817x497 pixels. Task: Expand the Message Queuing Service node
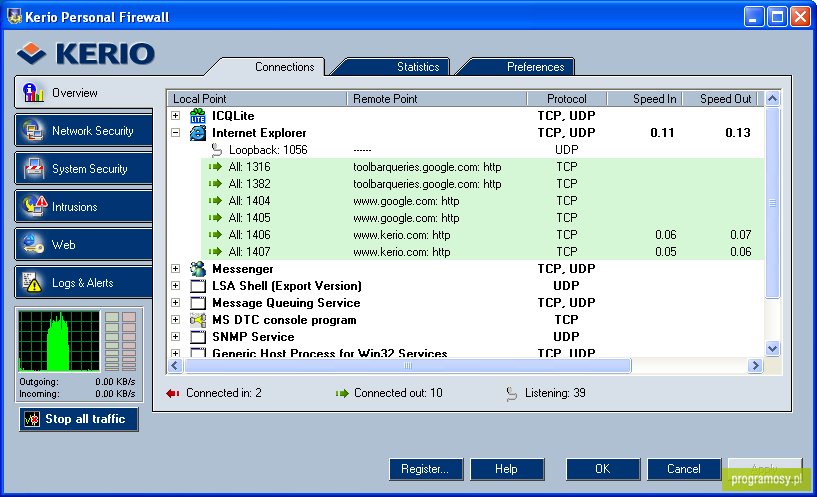(176, 303)
